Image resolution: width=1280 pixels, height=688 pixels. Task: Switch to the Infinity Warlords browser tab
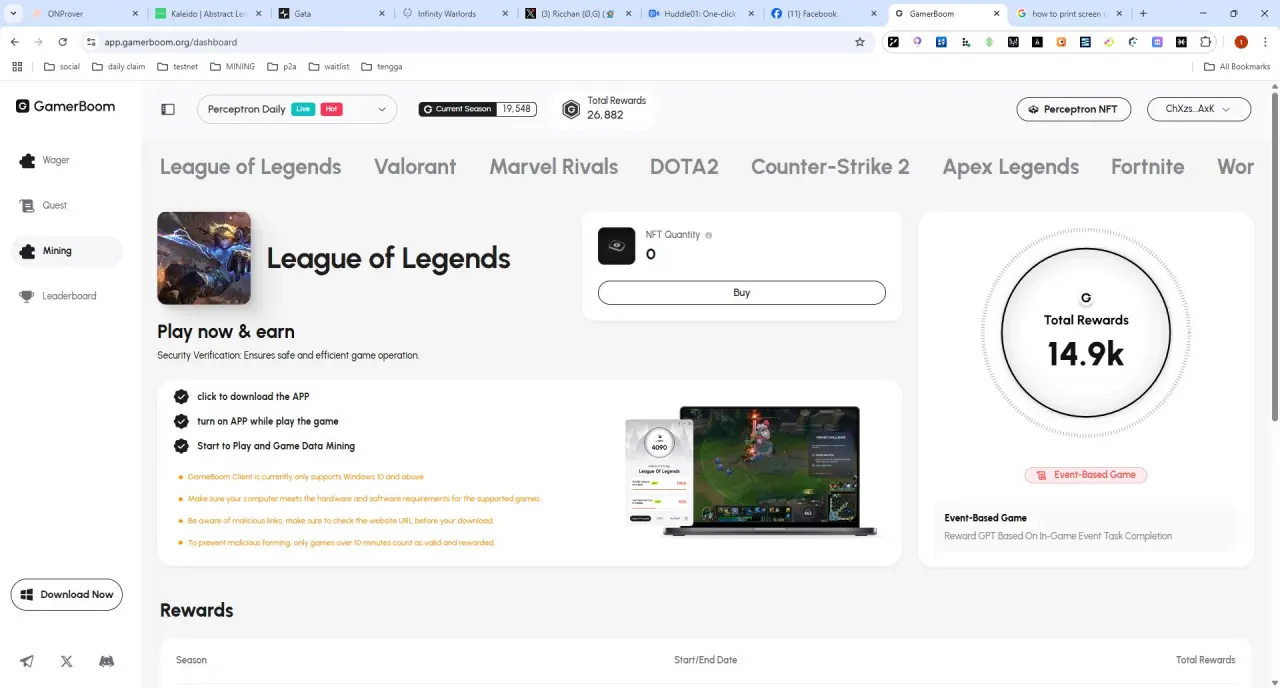pos(454,14)
